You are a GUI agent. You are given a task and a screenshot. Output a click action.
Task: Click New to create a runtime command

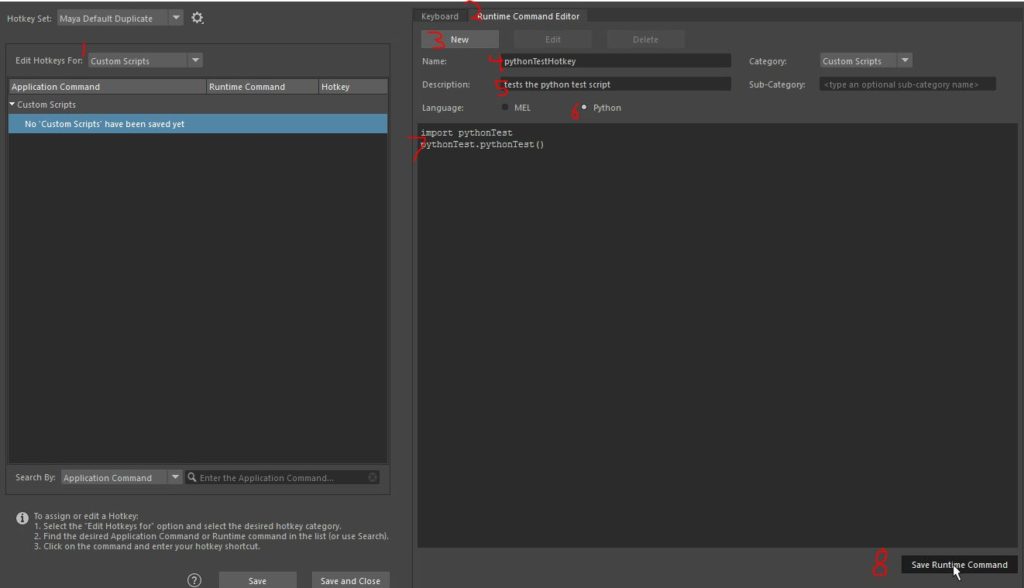(459, 38)
